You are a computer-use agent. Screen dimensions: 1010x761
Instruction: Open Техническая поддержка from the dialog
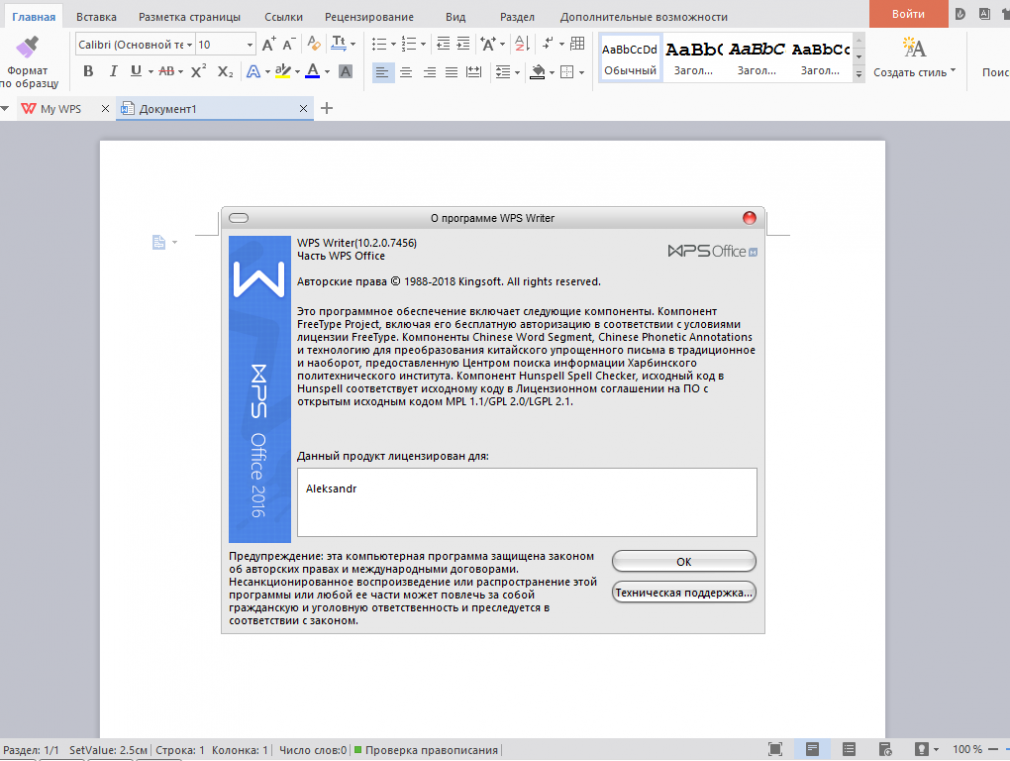click(x=683, y=593)
